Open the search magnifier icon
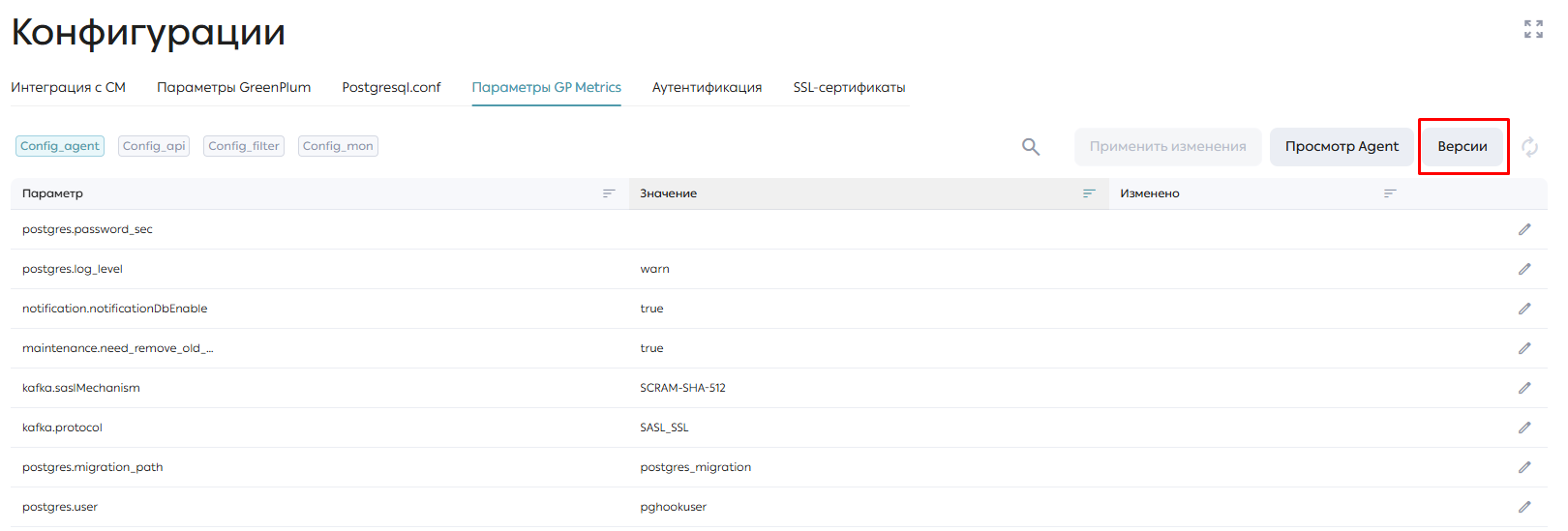Image resolution: width=1568 pixels, height=531 pixels. (x=1031, y=147)
